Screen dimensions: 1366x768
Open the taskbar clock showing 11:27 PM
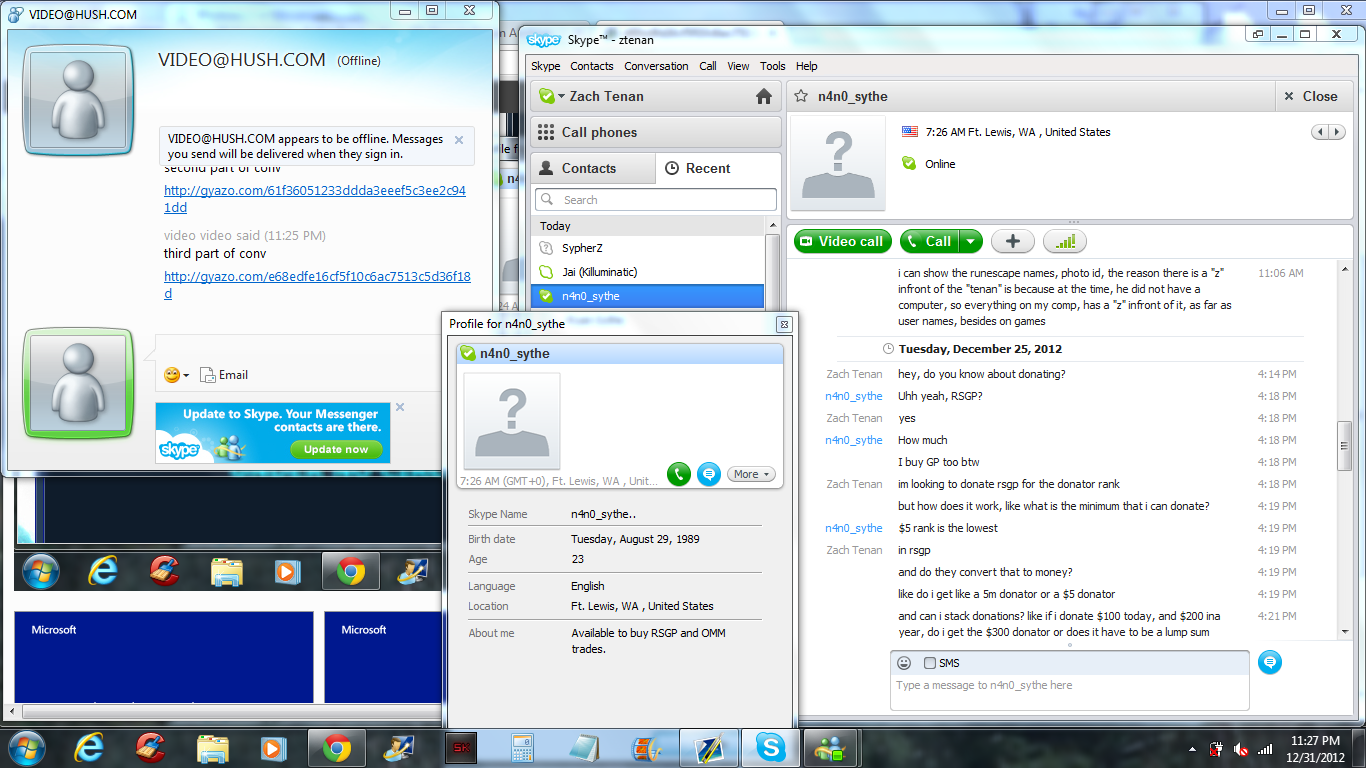click(x=1315, y=748)
